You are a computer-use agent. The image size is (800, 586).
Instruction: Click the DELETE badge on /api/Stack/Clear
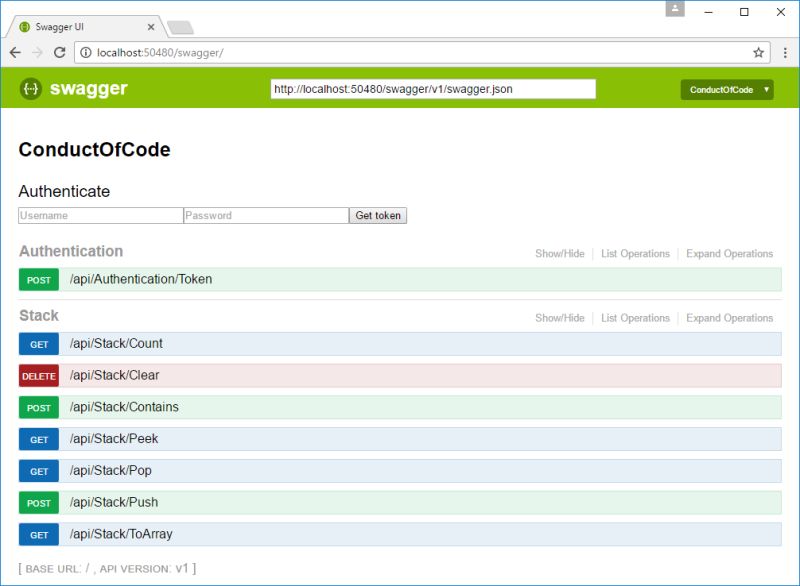point(38,376)
